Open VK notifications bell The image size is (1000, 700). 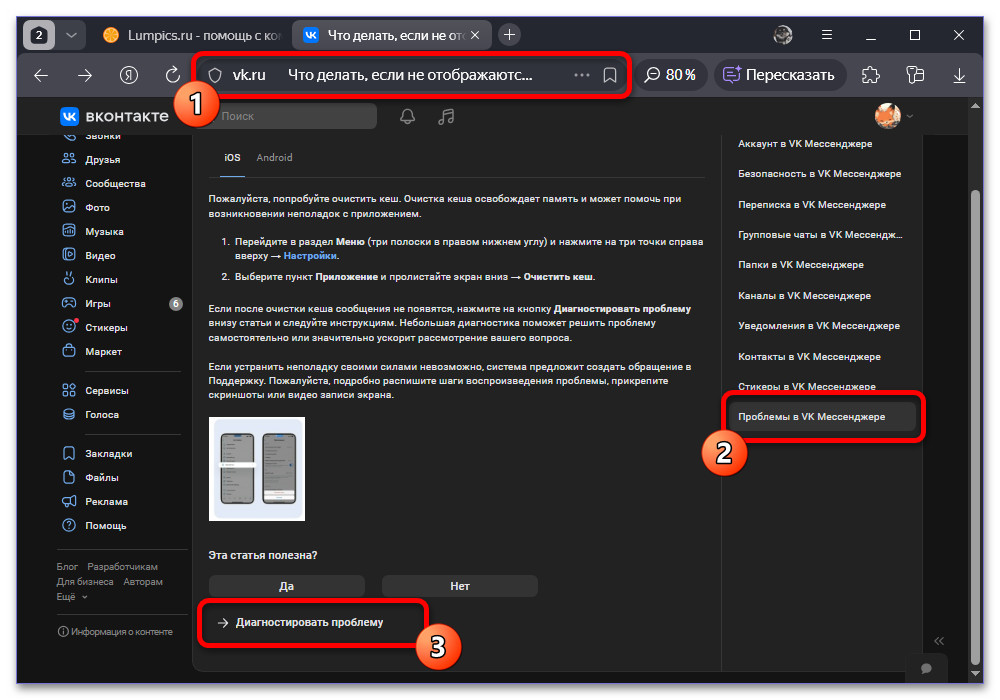click(x=408, y=116)
